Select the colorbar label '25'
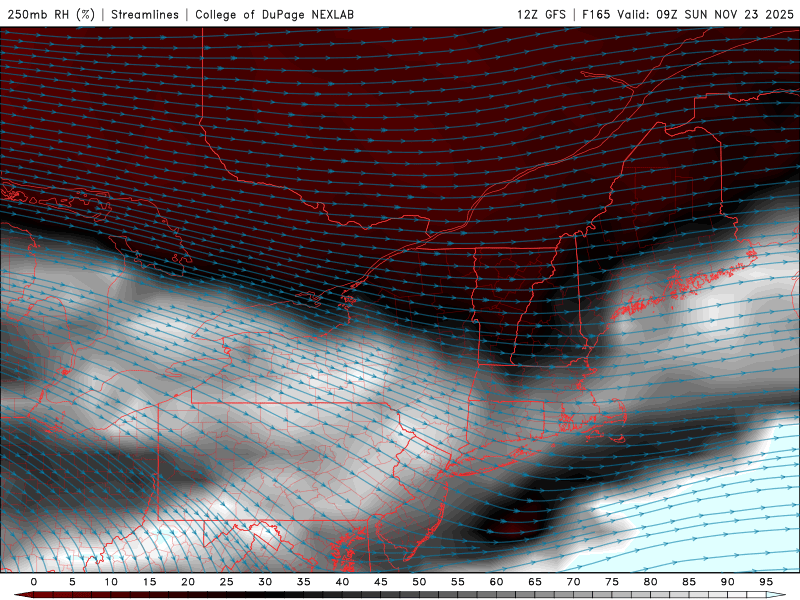Screen dimensions: 800x600 pos(226,582)
